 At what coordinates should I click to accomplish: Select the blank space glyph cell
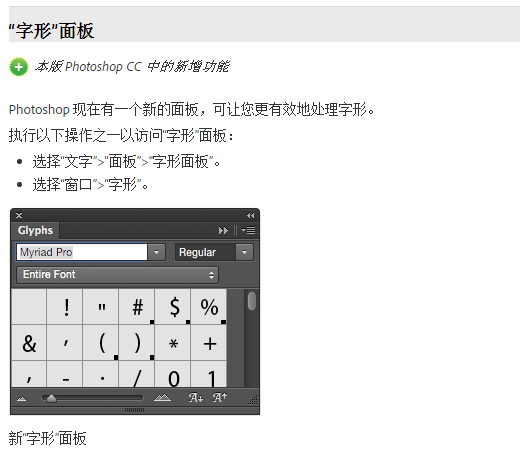coord(29,307)
